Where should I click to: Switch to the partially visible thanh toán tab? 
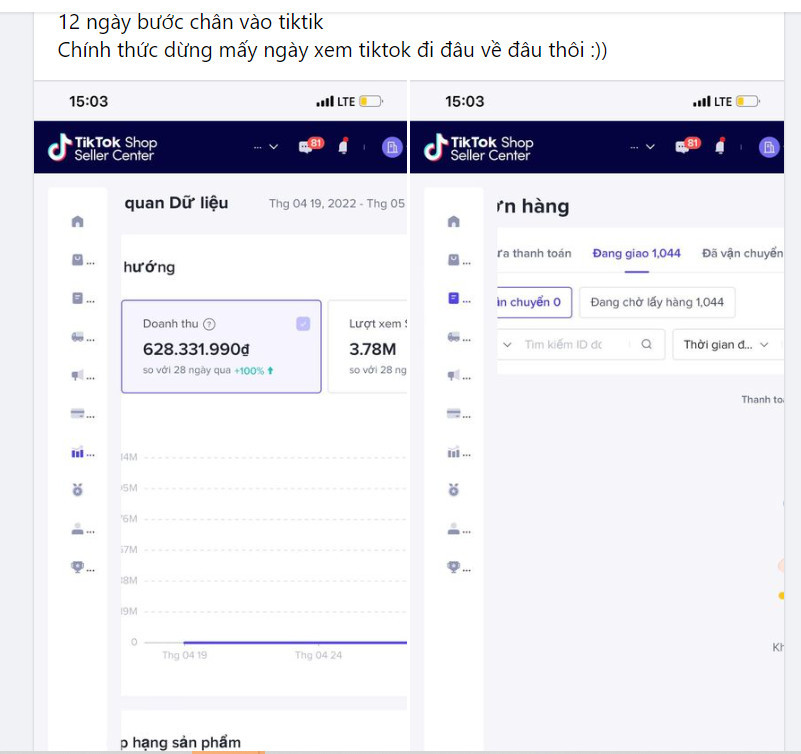click(534, 253)
